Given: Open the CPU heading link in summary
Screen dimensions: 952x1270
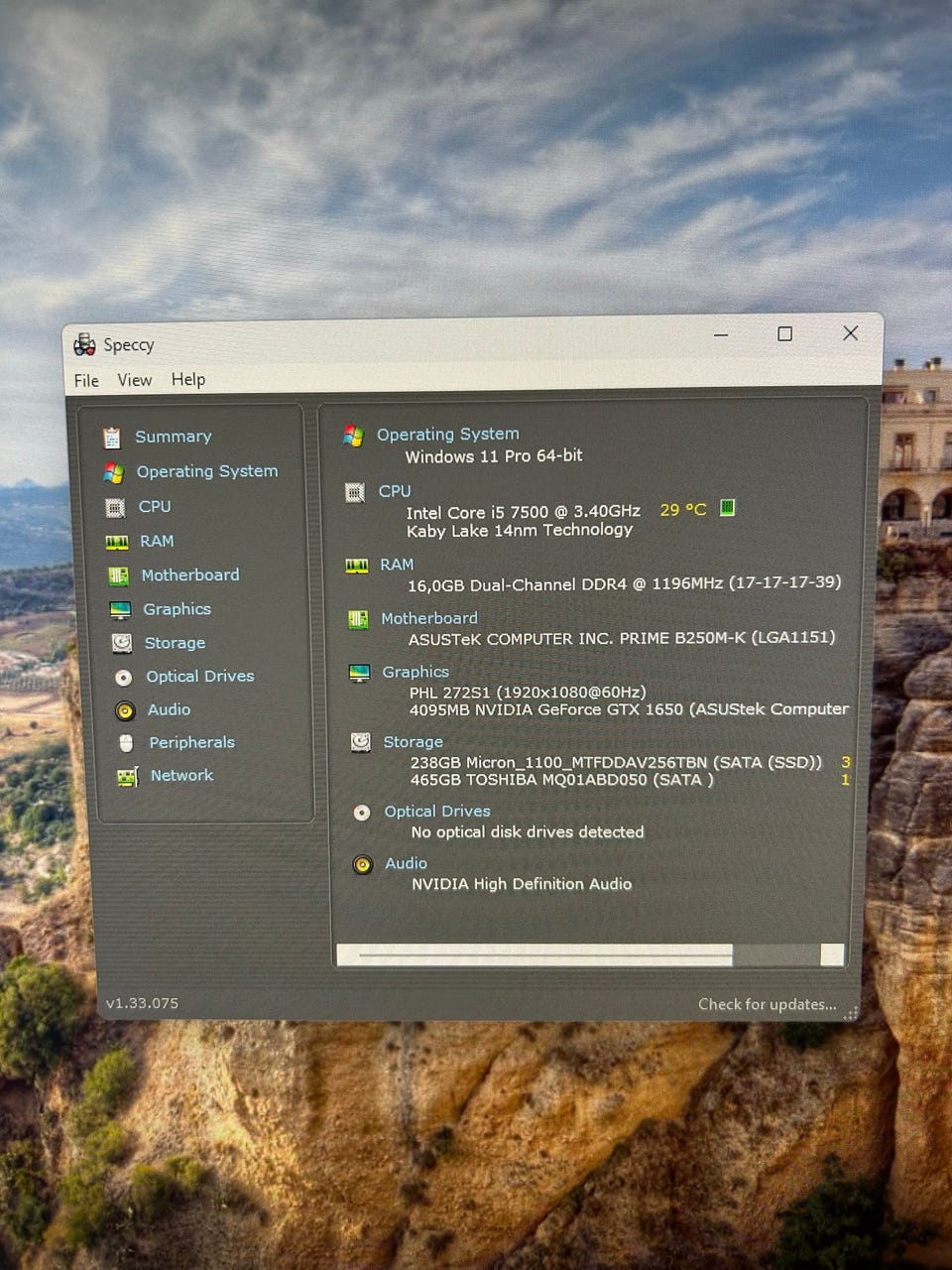Looking at the screenshot, I should [x=395, y=491].
